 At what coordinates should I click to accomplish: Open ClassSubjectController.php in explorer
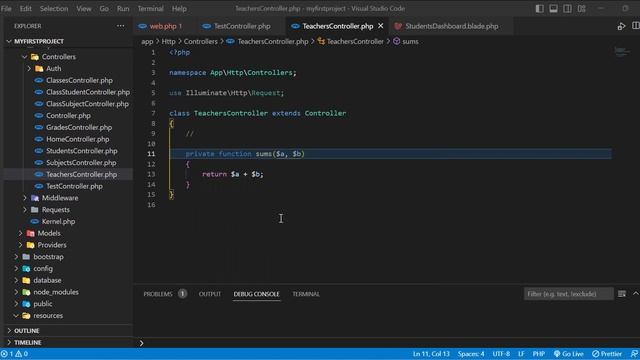pyautogui.click(x=87, y=104)
